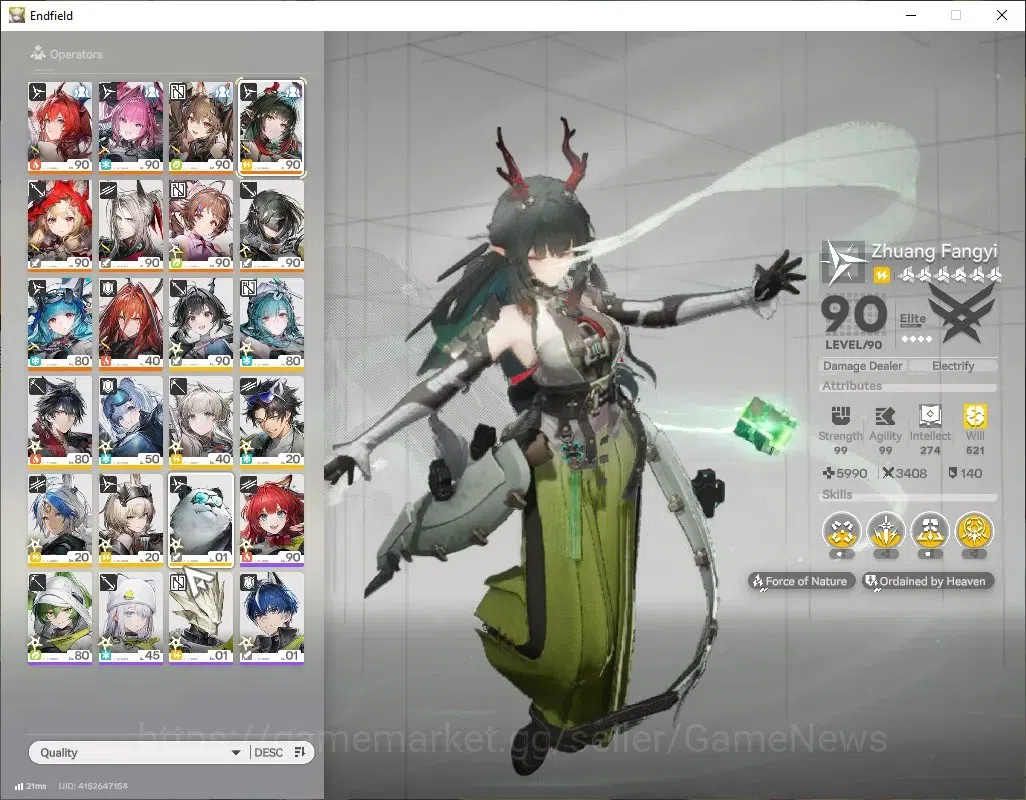Open the Ordained by Heaven talent
The width and height of the screenshot is (1026, 800).
click(927, 581)
